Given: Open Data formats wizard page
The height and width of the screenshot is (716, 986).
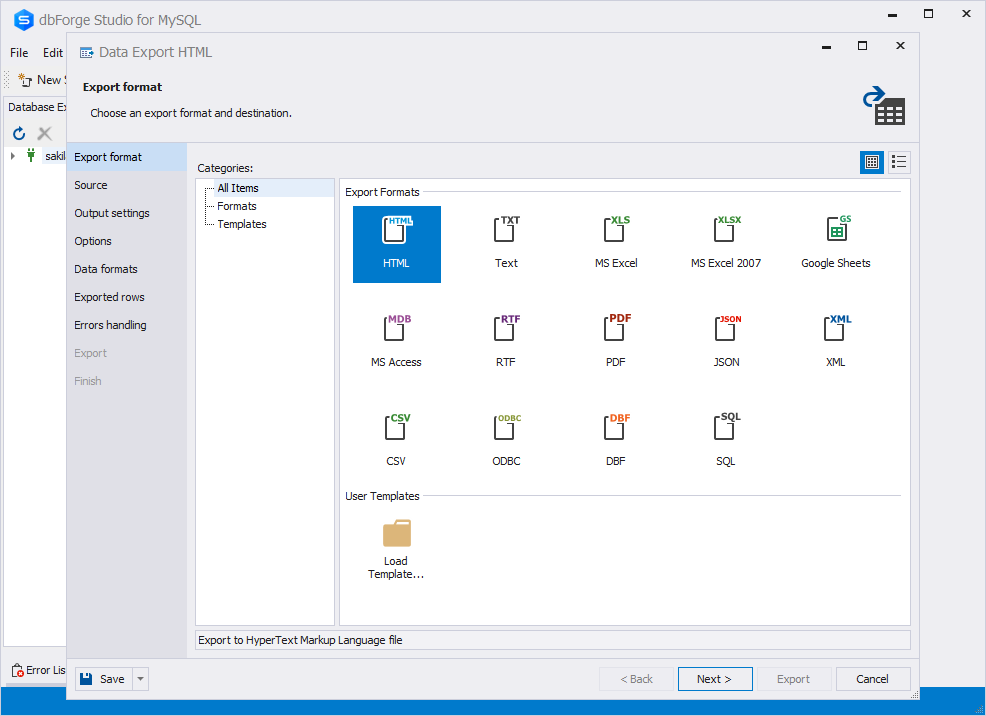Looking at the screenshot, I should coord(126,269).
